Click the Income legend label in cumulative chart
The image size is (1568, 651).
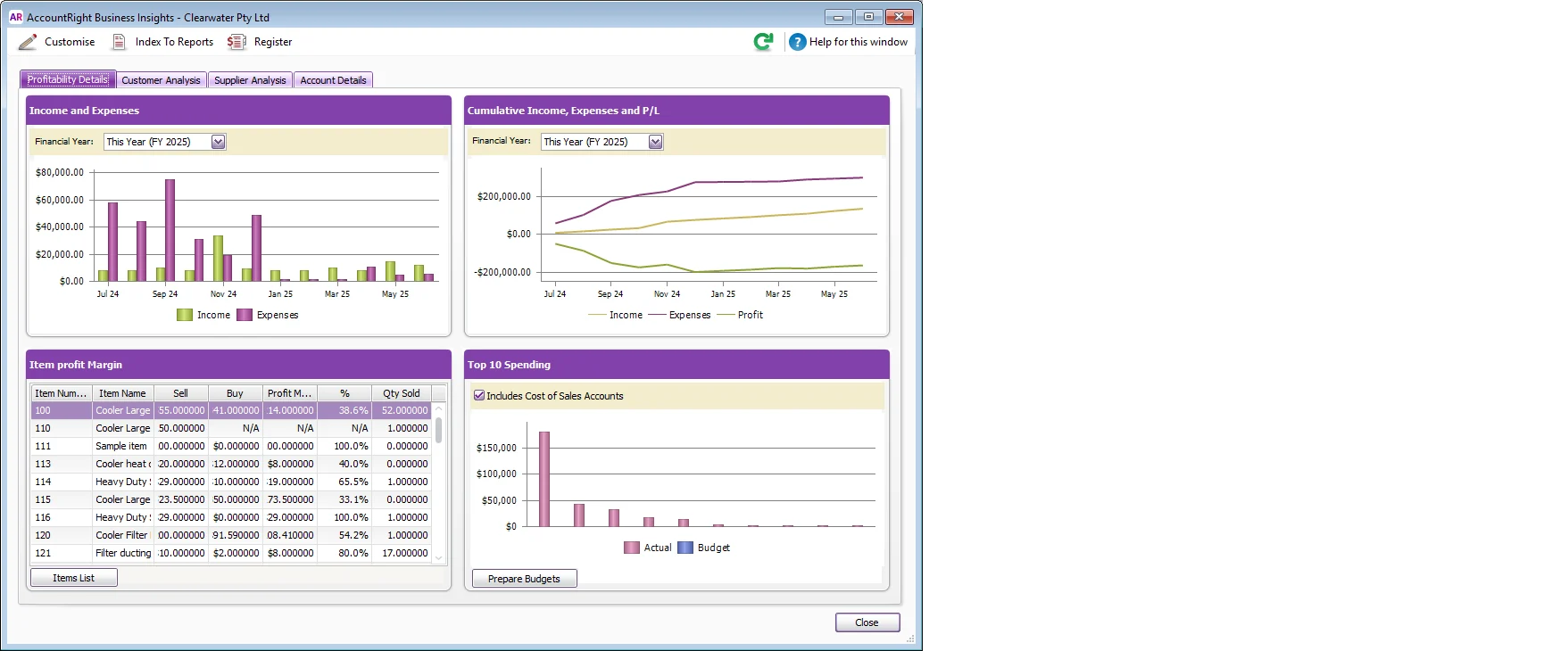pos(626,315)
